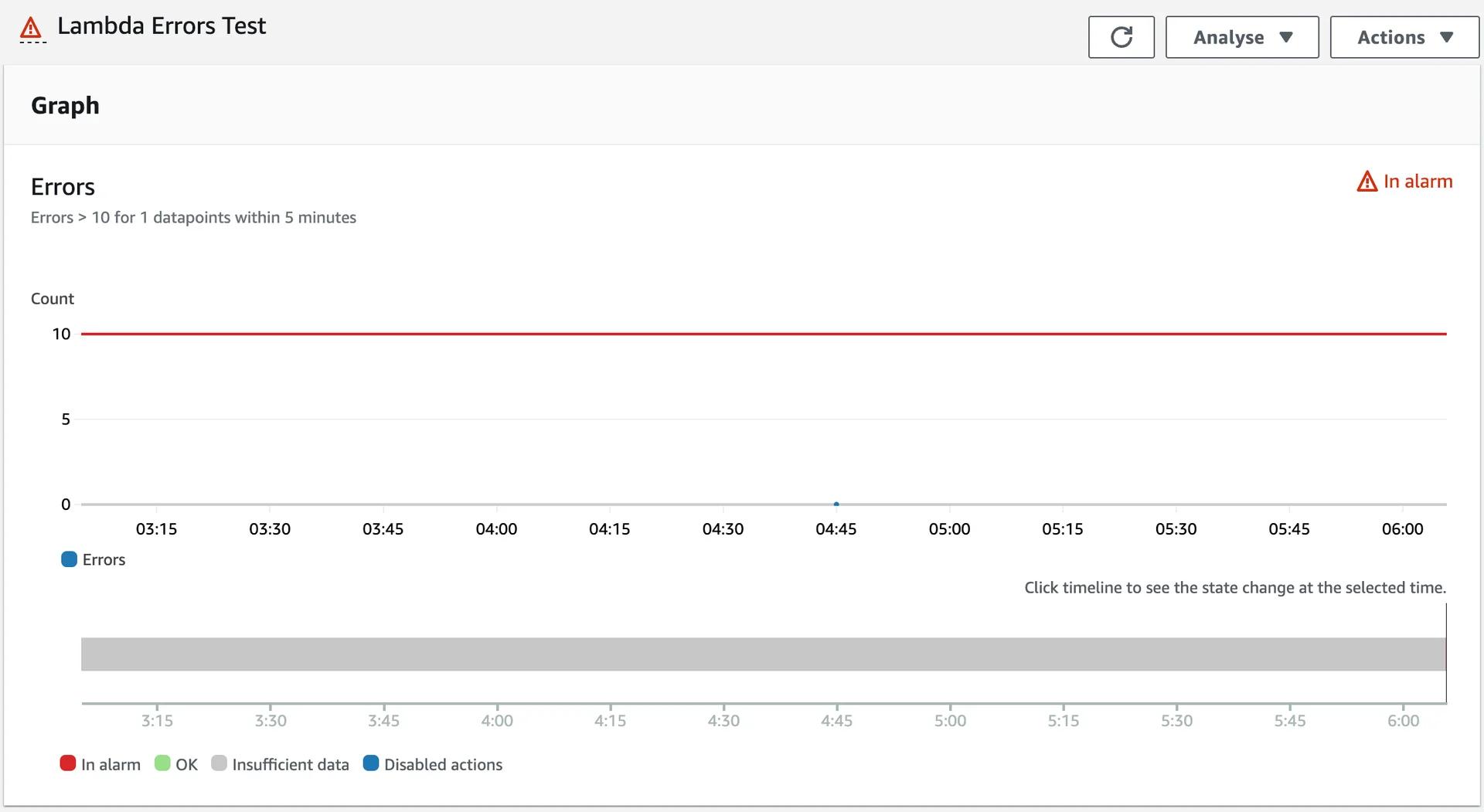This screenshot has height=812, width=1484.
Task: Click the refresh icon in the toolbar
Action: 1121,36
